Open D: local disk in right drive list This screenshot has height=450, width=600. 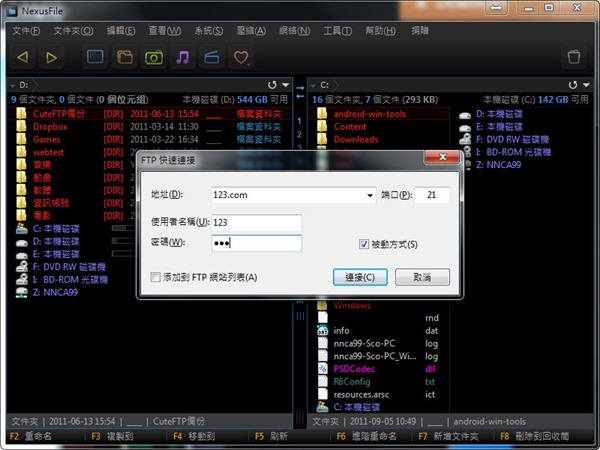point(499,114)
